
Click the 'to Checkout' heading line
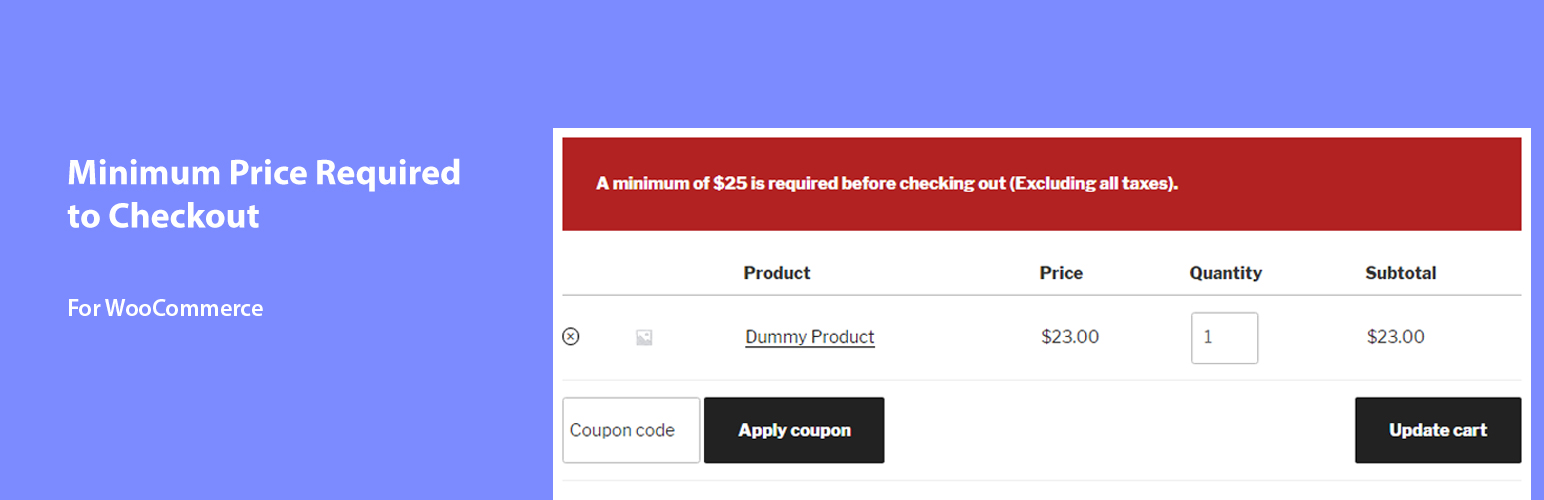pyautogui.click(x=163, y=215)
